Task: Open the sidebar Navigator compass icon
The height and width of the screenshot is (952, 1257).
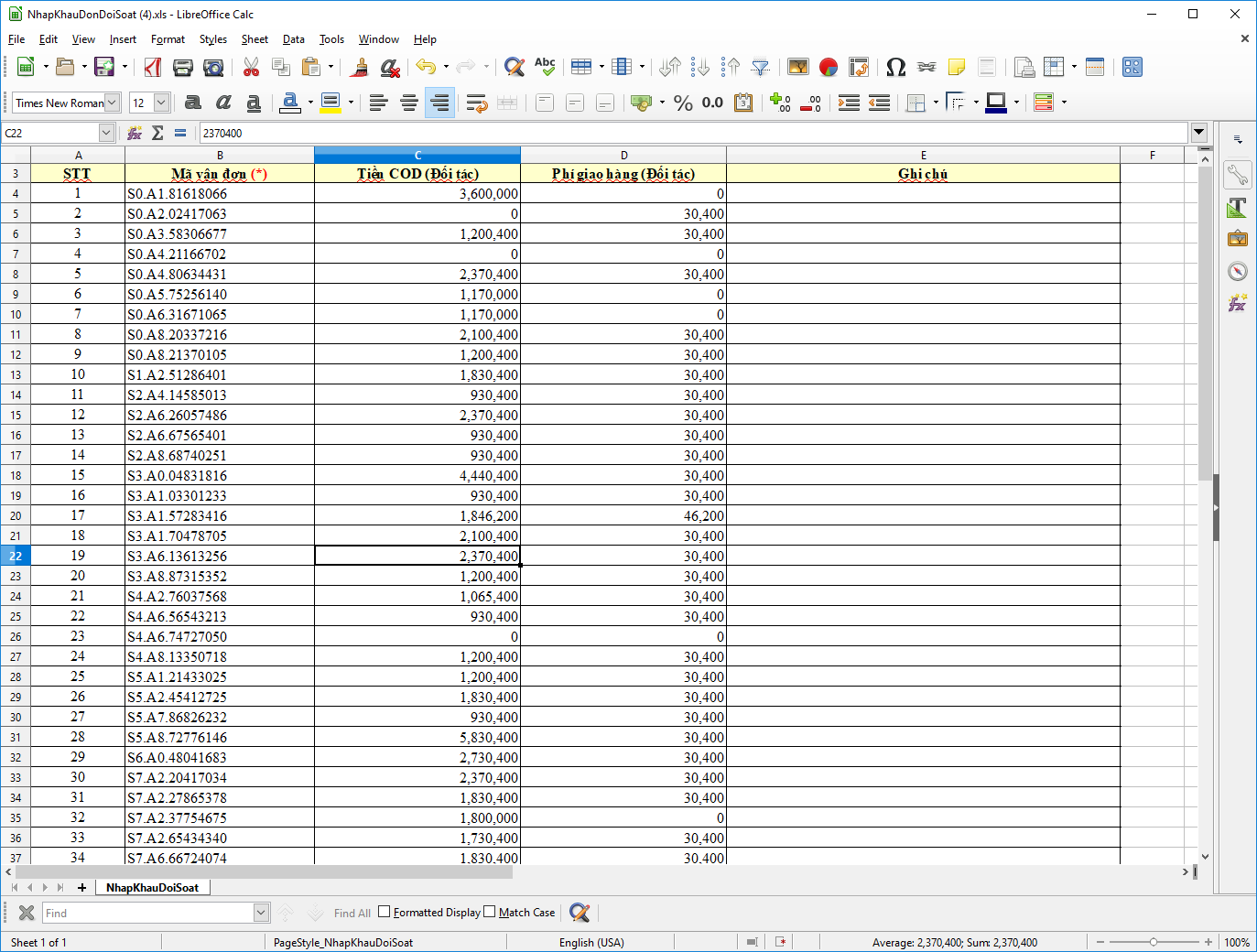Action: tap(1238, 272)
